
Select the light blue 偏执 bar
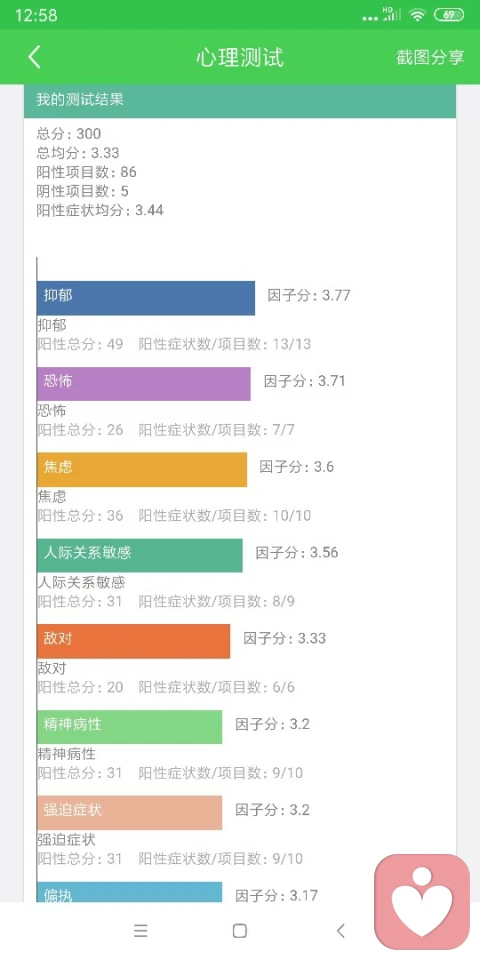point(129,892)
